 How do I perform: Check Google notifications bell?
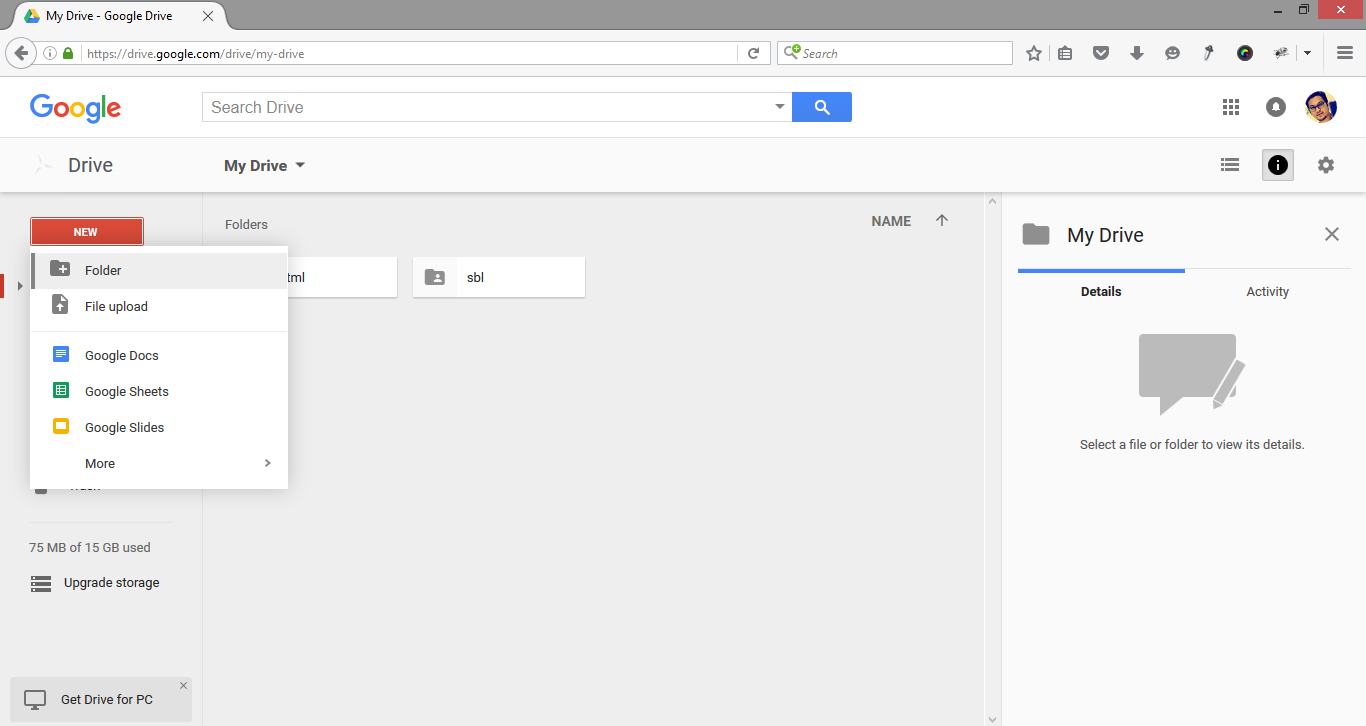1276,107
